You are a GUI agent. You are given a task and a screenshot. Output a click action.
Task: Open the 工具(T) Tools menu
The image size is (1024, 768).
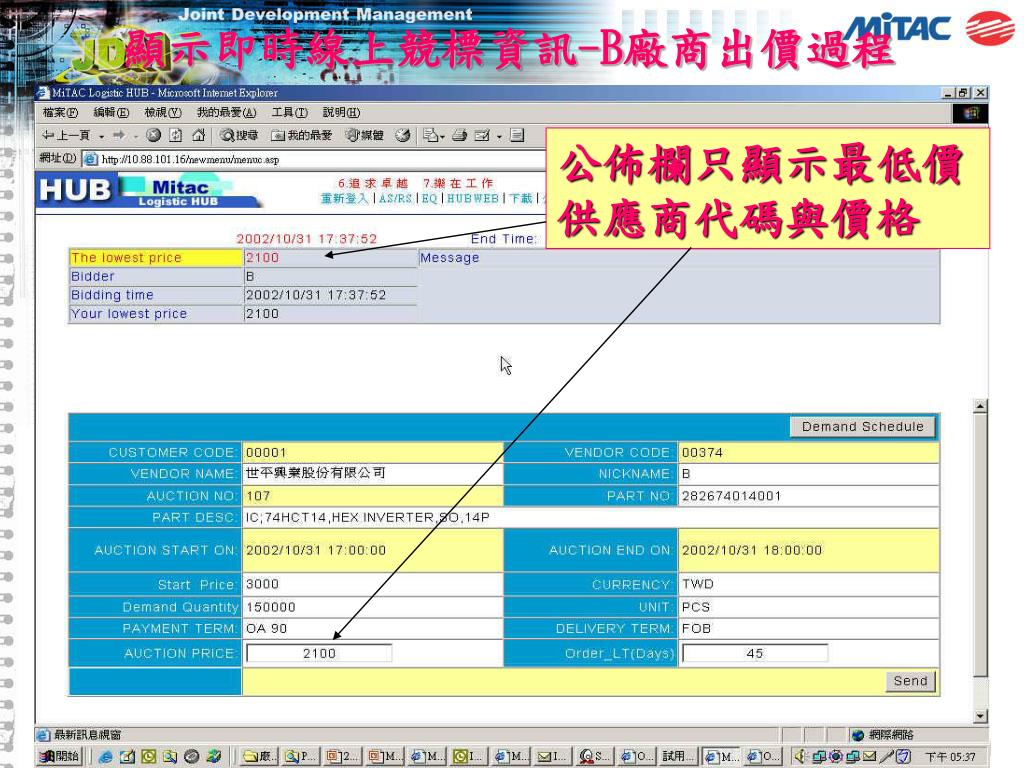[289, 112]
